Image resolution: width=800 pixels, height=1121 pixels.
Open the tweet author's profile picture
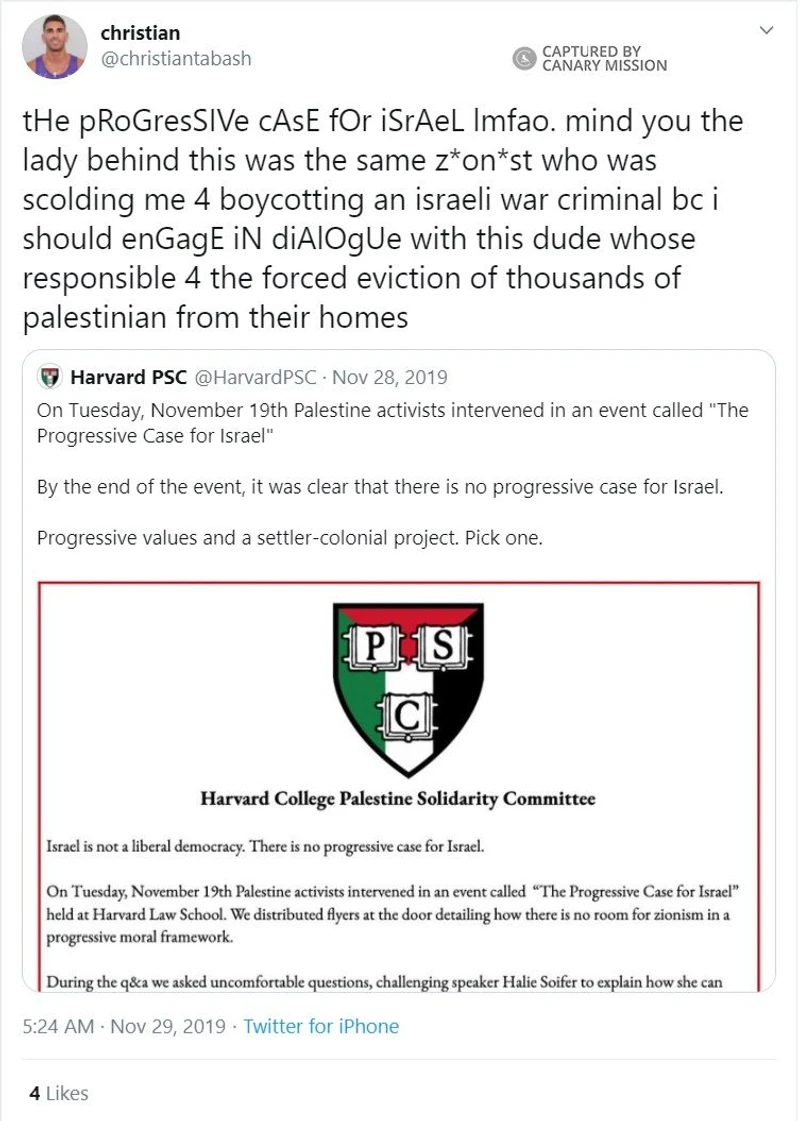(x=55, y=46)
